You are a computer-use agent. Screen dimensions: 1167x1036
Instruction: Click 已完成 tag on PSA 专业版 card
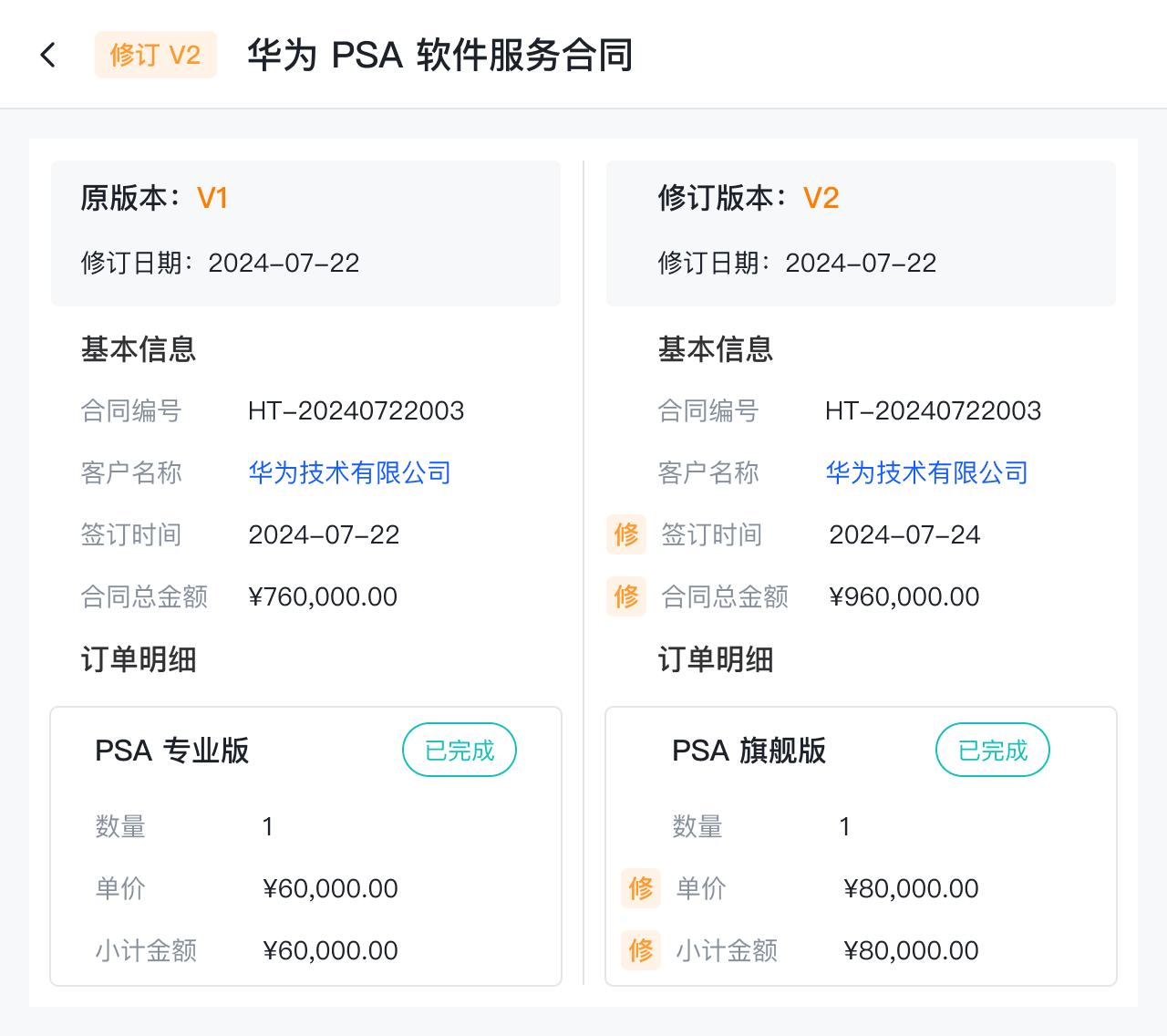coord(460,751)
